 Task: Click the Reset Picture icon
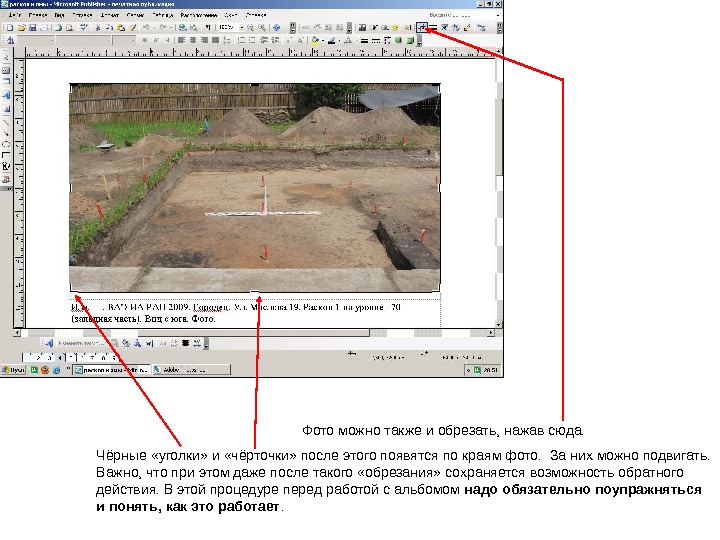tap(481, 28)
